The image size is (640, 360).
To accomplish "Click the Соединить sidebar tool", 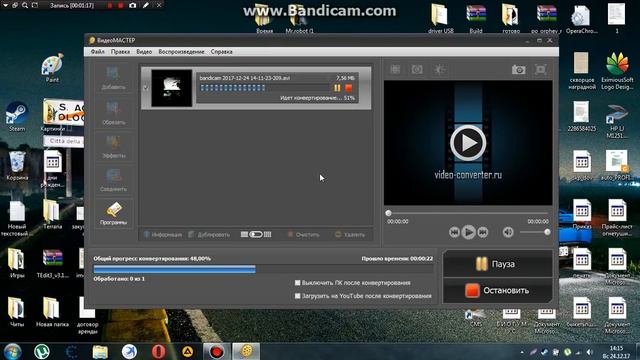I will (x=113, y=180).
